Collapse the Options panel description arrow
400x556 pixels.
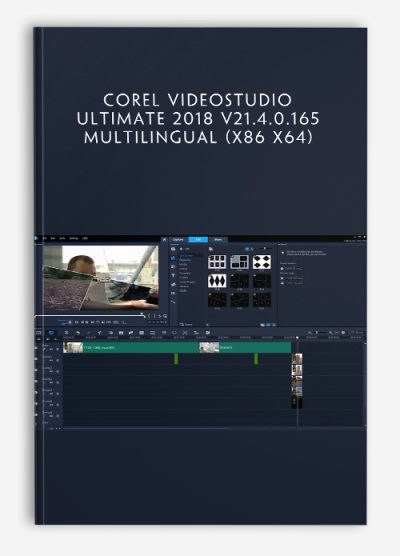point(283,253)
